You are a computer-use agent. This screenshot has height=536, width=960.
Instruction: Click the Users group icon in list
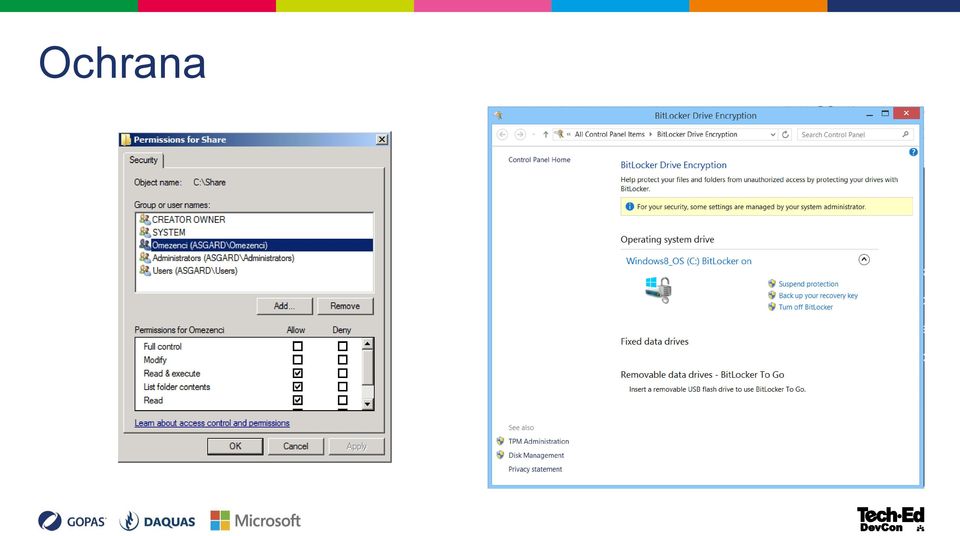point(144,270)
